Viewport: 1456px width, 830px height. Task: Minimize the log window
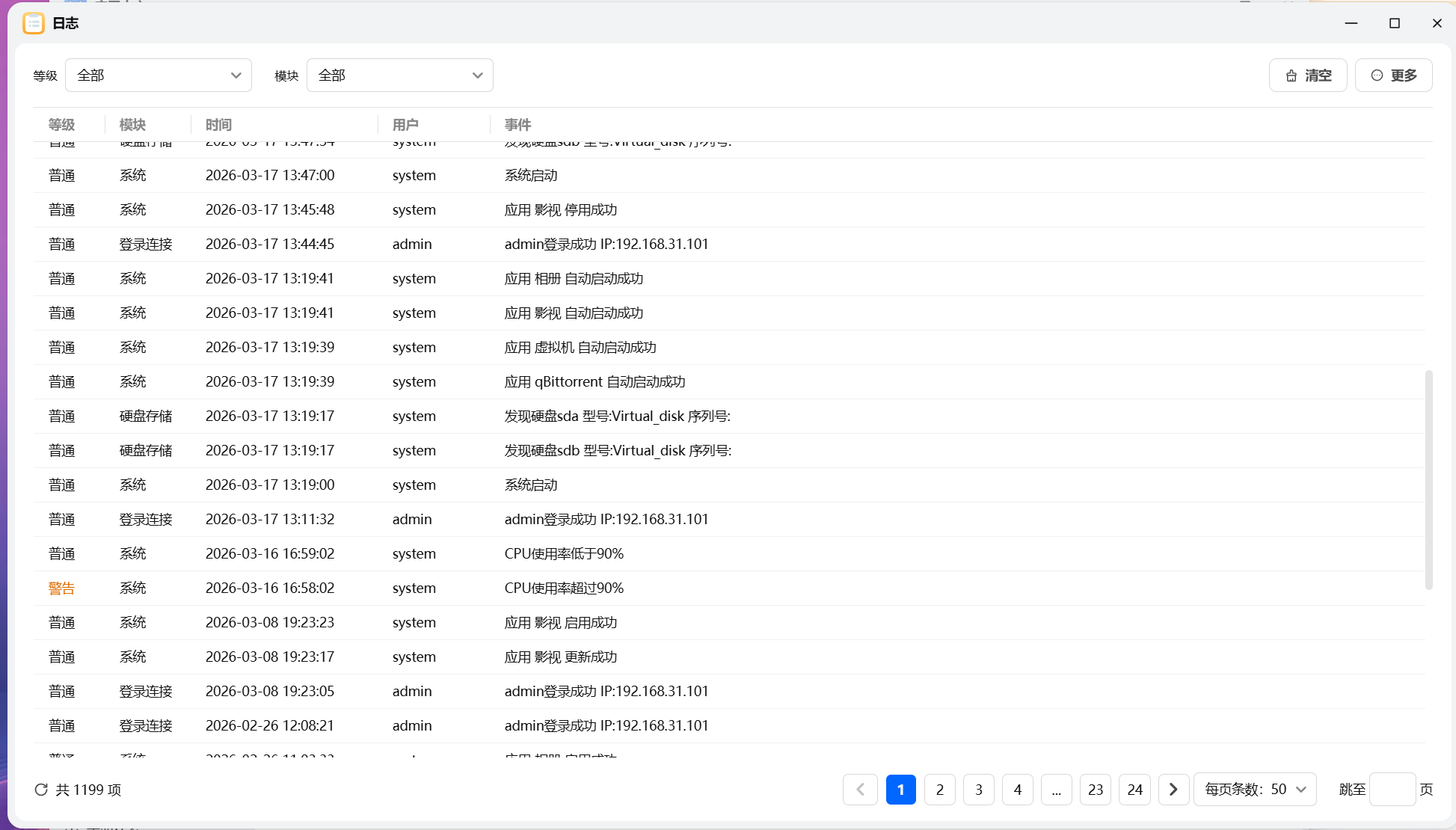tap(1351, 23)
